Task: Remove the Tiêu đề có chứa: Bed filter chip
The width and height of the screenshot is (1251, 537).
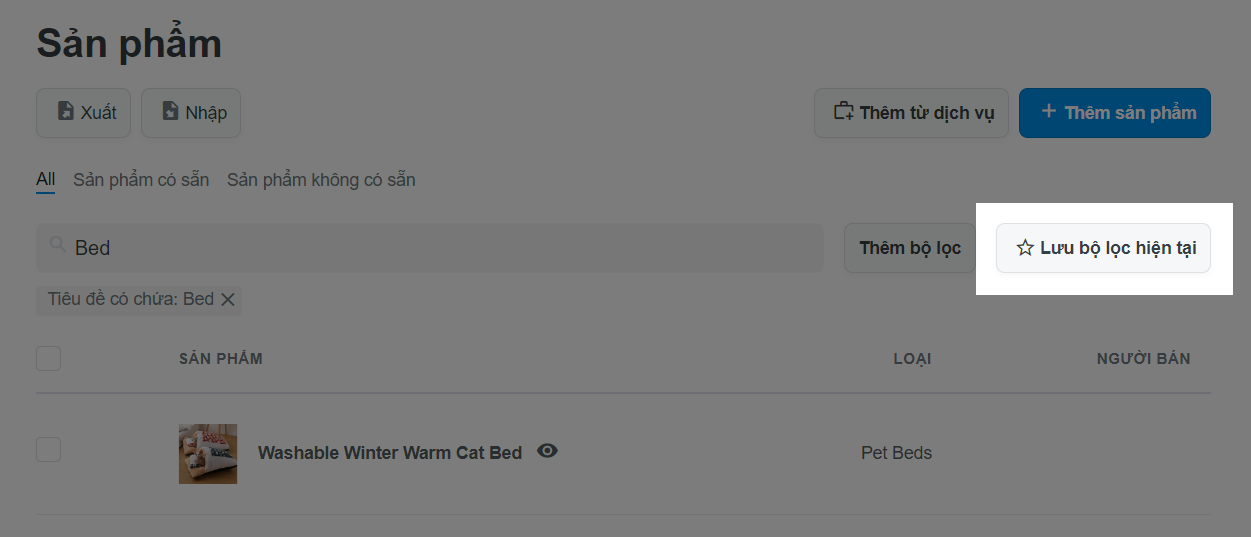Action: coord(228,299)
